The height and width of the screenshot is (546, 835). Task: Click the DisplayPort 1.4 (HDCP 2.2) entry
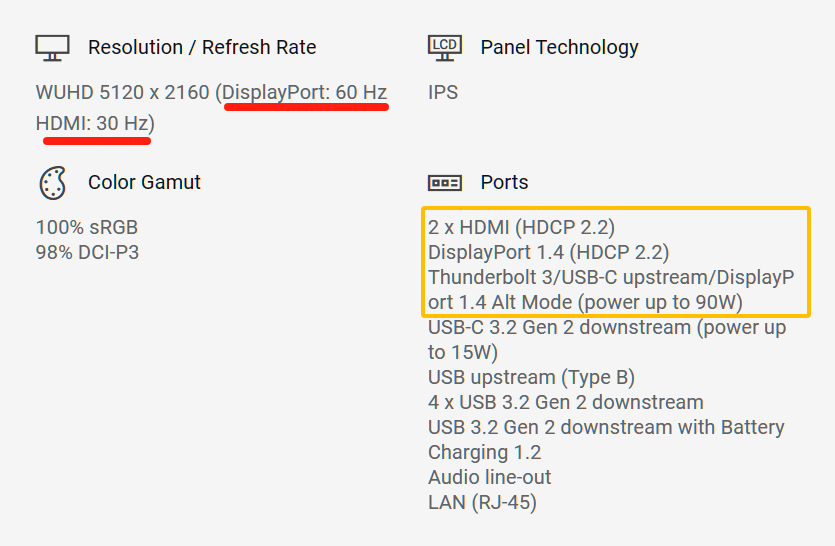click(549, 252)
